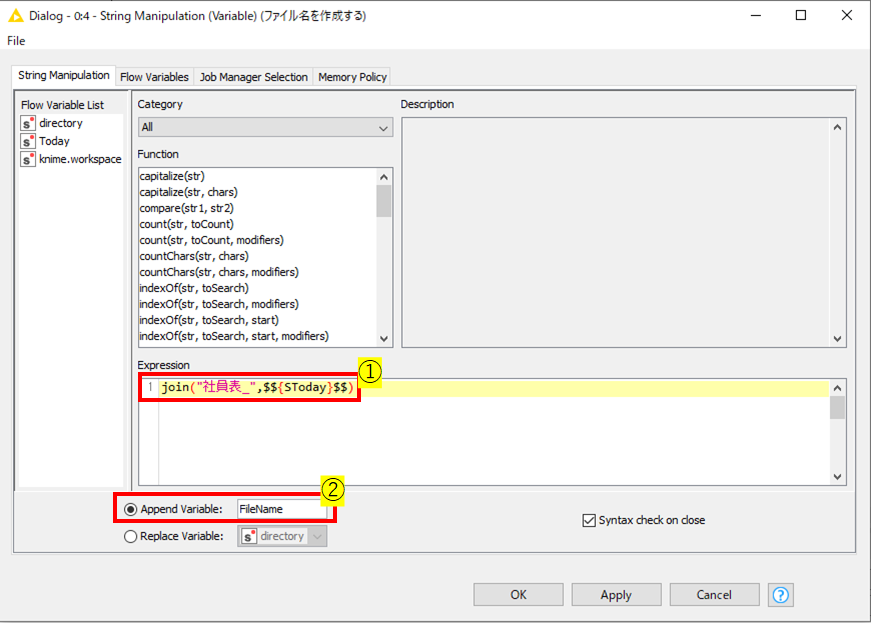Open help using the question mark icon
Viewport: 871px width, 623px height.
click(x=780, y=595)
